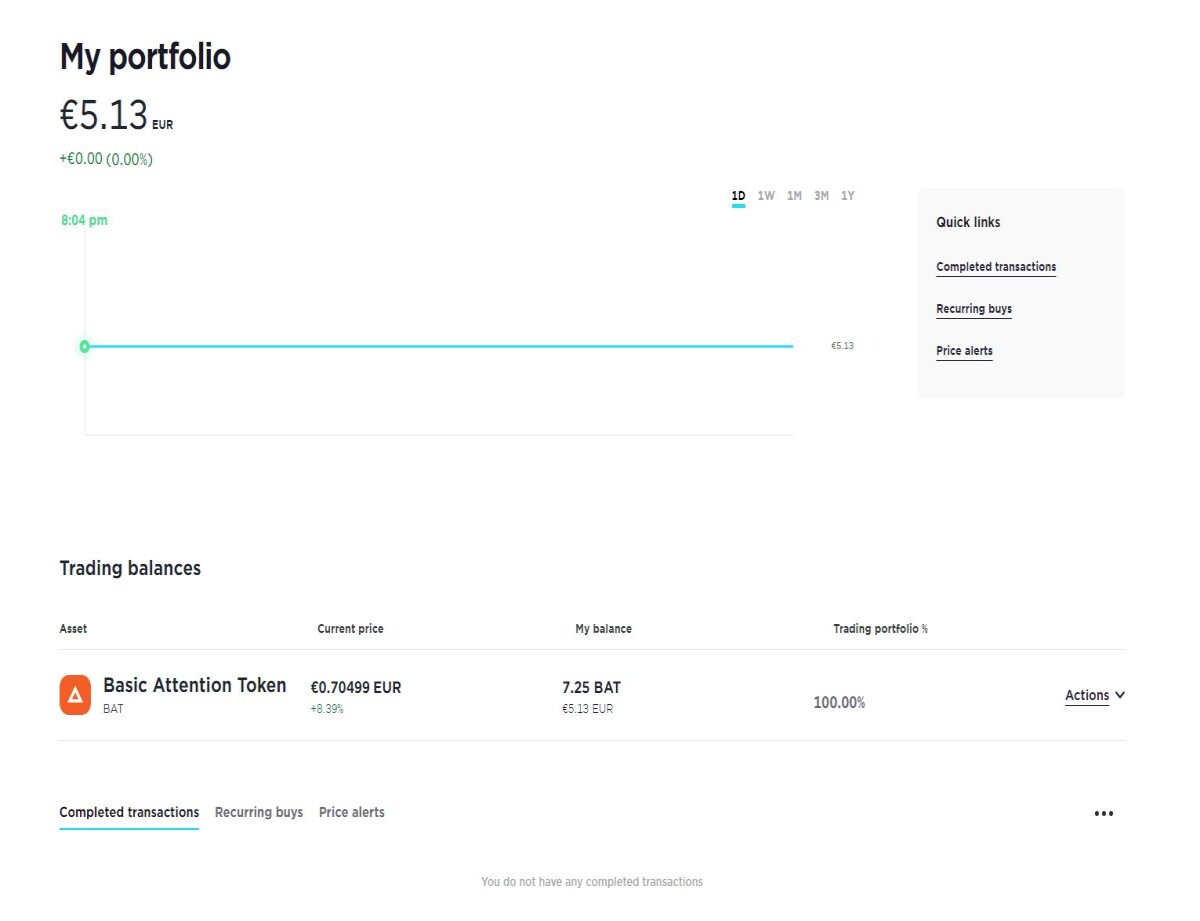Screen dimensions: 1200x921
Task: Click the Quick links heading
Action: (x=968, y=222)
